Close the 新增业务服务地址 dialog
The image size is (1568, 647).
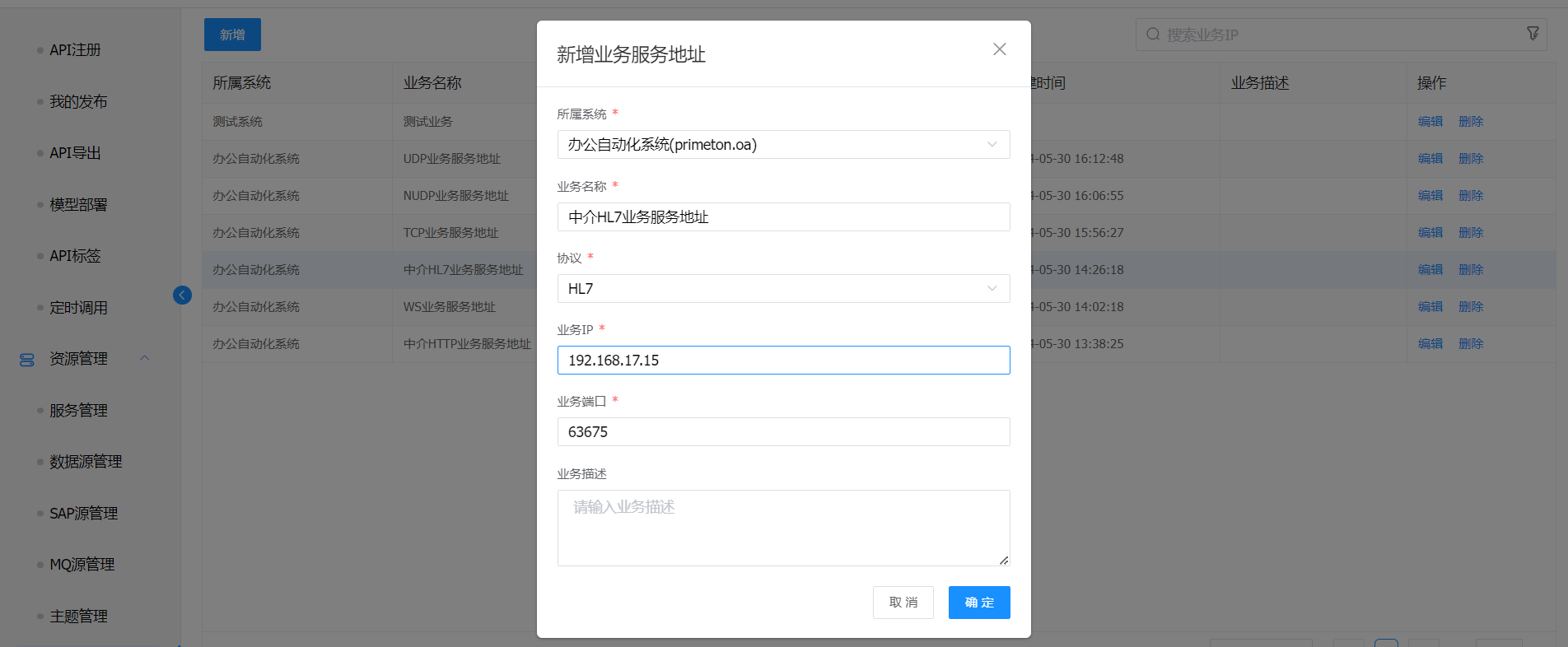coord(999,49)
